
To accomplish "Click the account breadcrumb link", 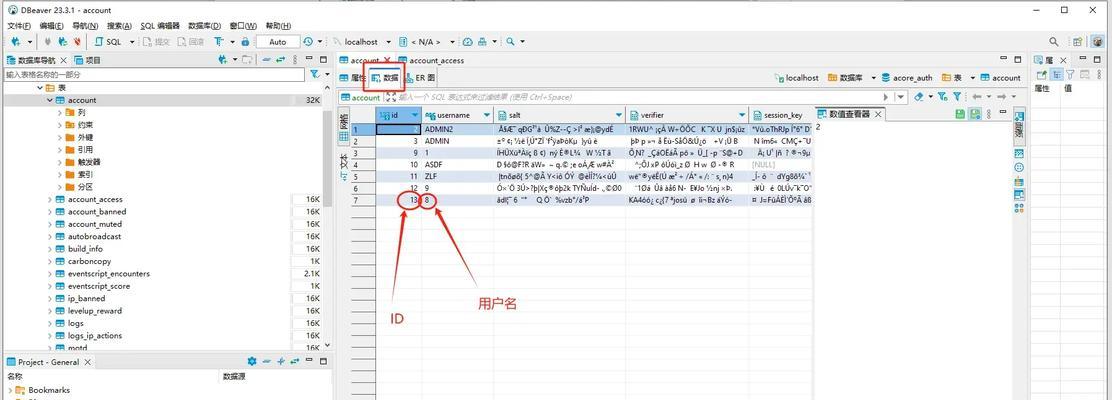I will point(1001,78).
